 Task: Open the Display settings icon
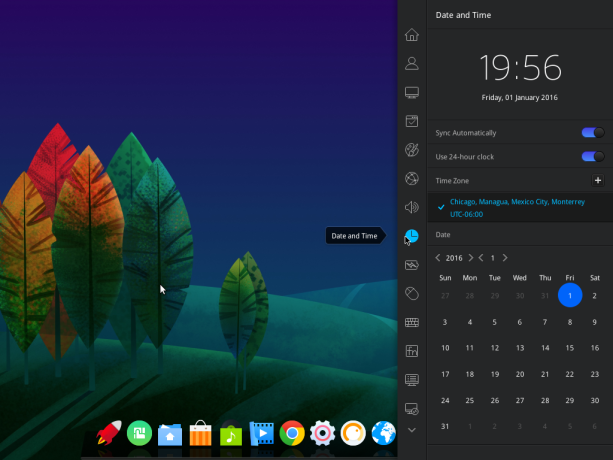(412, 92)
